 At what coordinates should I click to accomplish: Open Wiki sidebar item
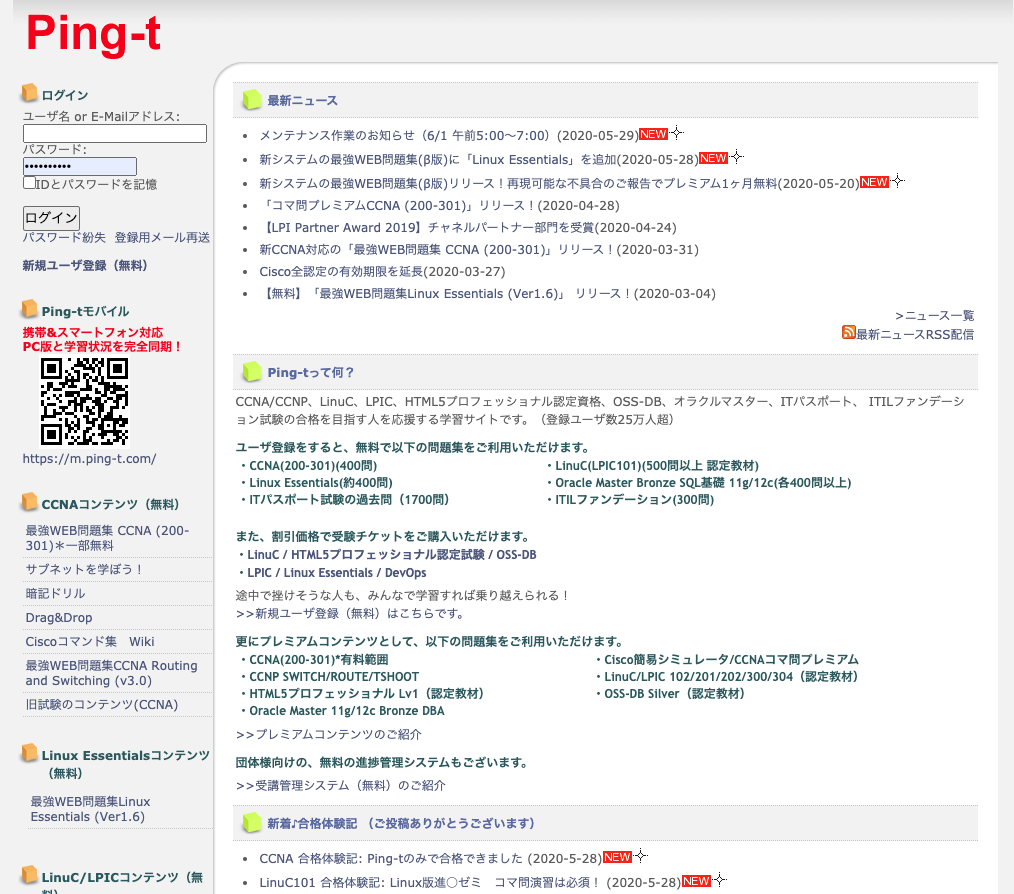click(142, 642)
